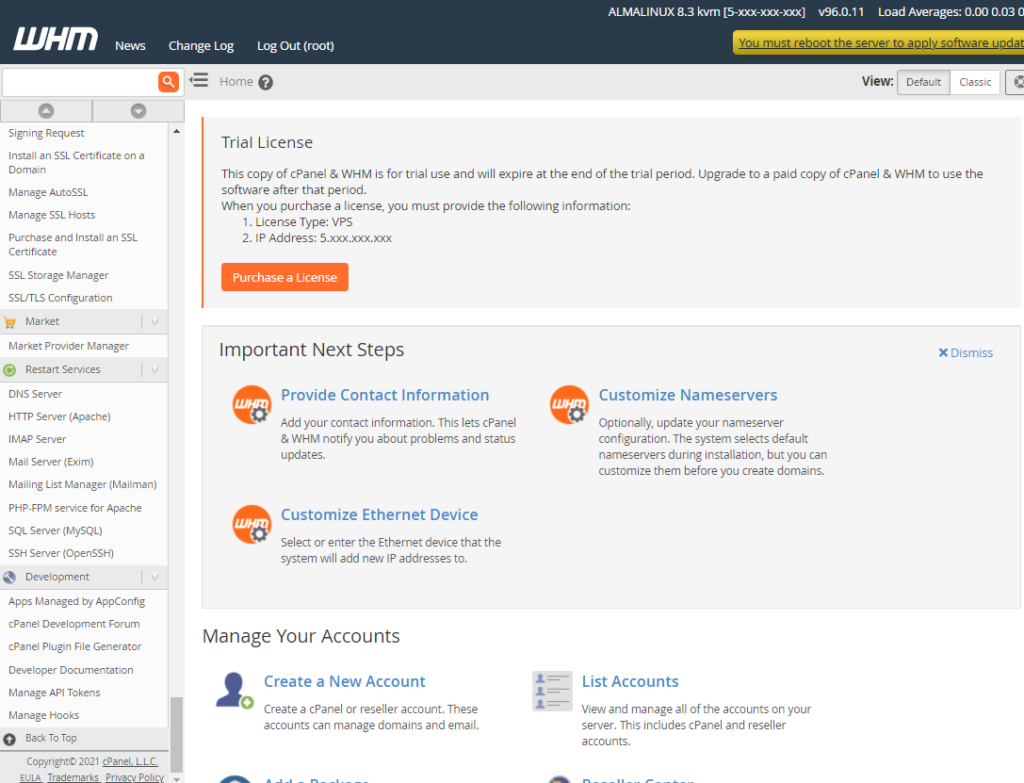Click the orange search magnifier button
Viewport: 1024px width, 783px height.
coord(168,82)
